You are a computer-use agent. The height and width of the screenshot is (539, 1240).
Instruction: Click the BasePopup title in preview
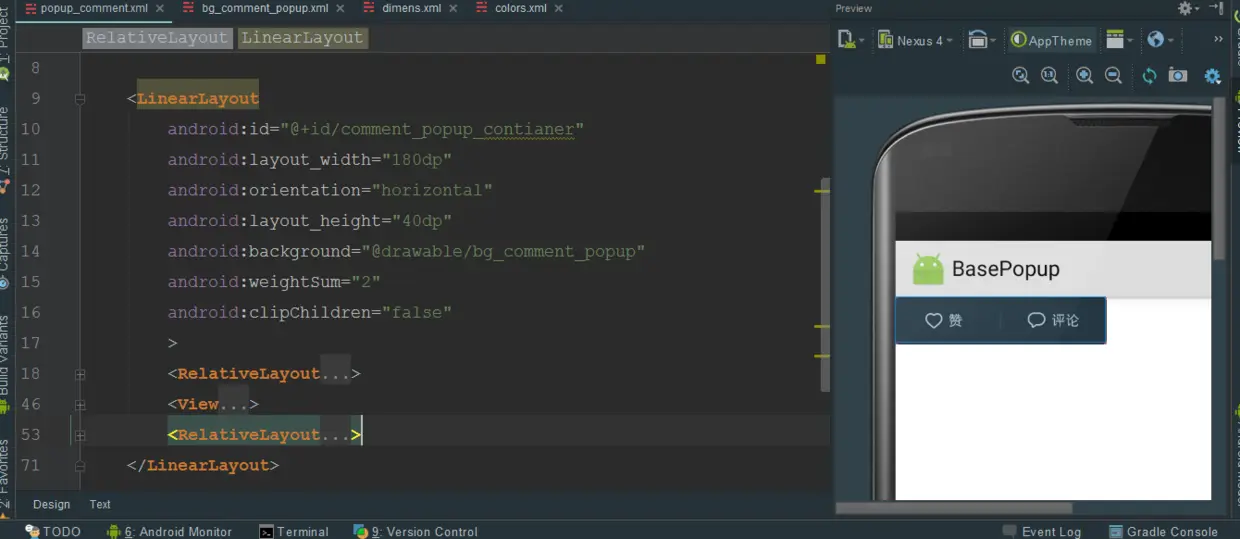point(1005,269)
